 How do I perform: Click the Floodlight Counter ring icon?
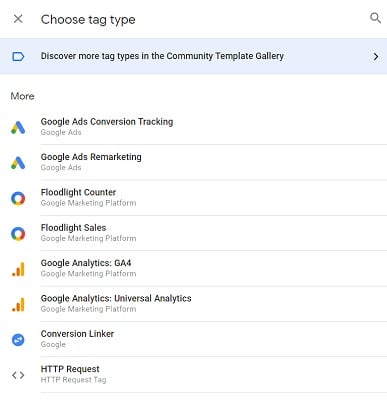(x=18, y=198)
